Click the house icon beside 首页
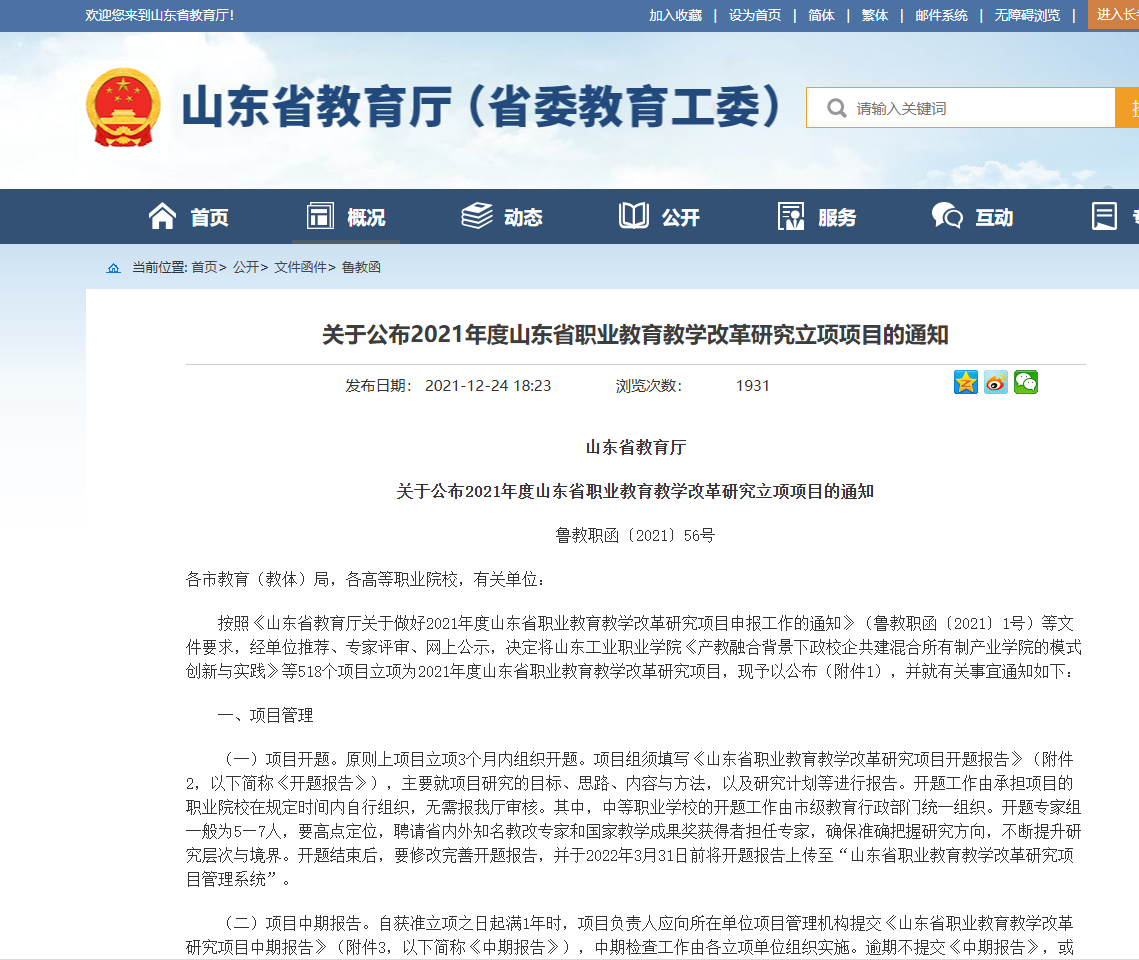Viewport: 1139px width, 960px height. [162, 216]
